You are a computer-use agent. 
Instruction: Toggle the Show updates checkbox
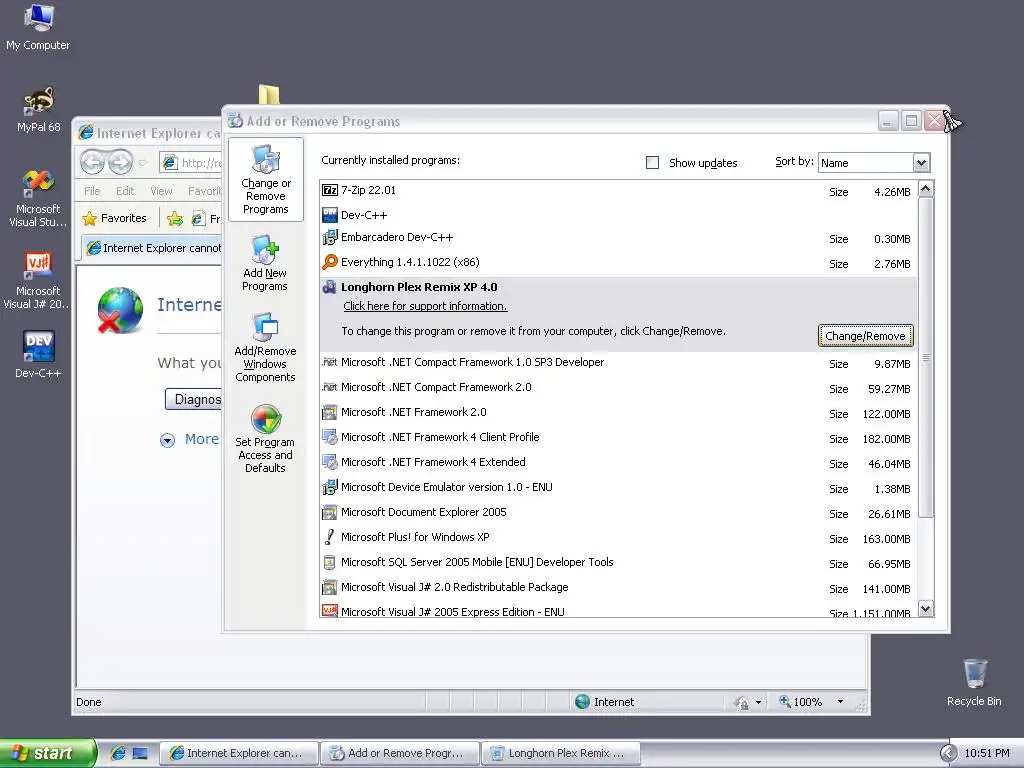pyautogui.click(x=652, y=163)
